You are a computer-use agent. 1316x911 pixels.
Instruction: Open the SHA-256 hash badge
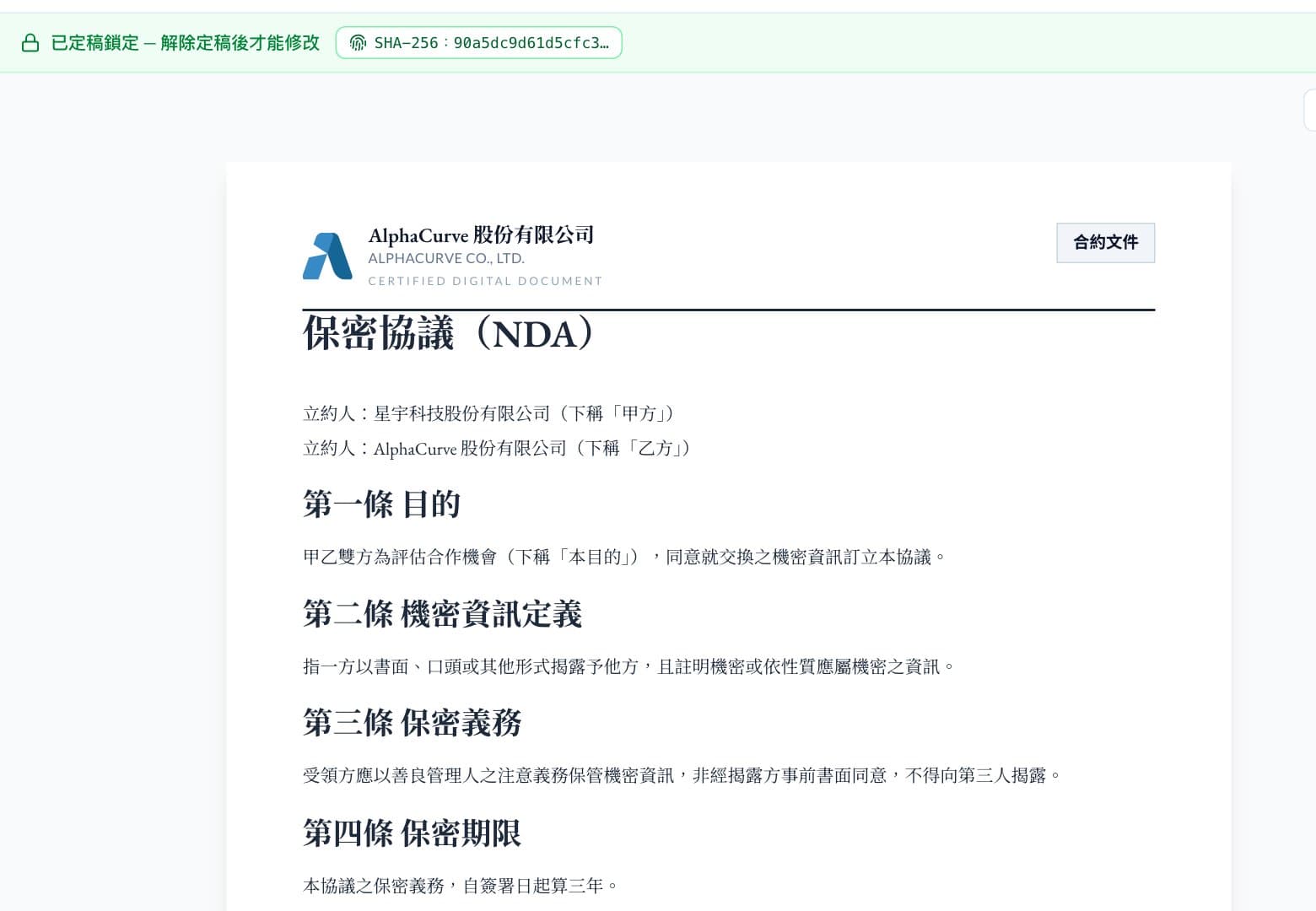click(x=478, y=43)
